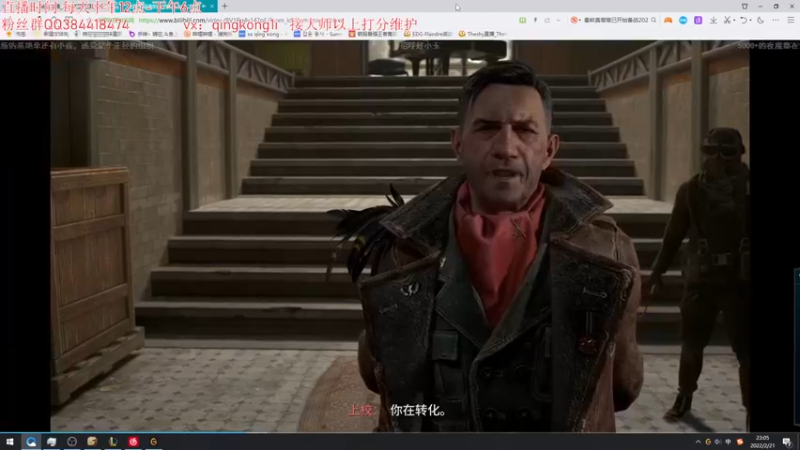800x450 pixels.
Task: Open the blue round extension icon
Action: pos(683,20)
